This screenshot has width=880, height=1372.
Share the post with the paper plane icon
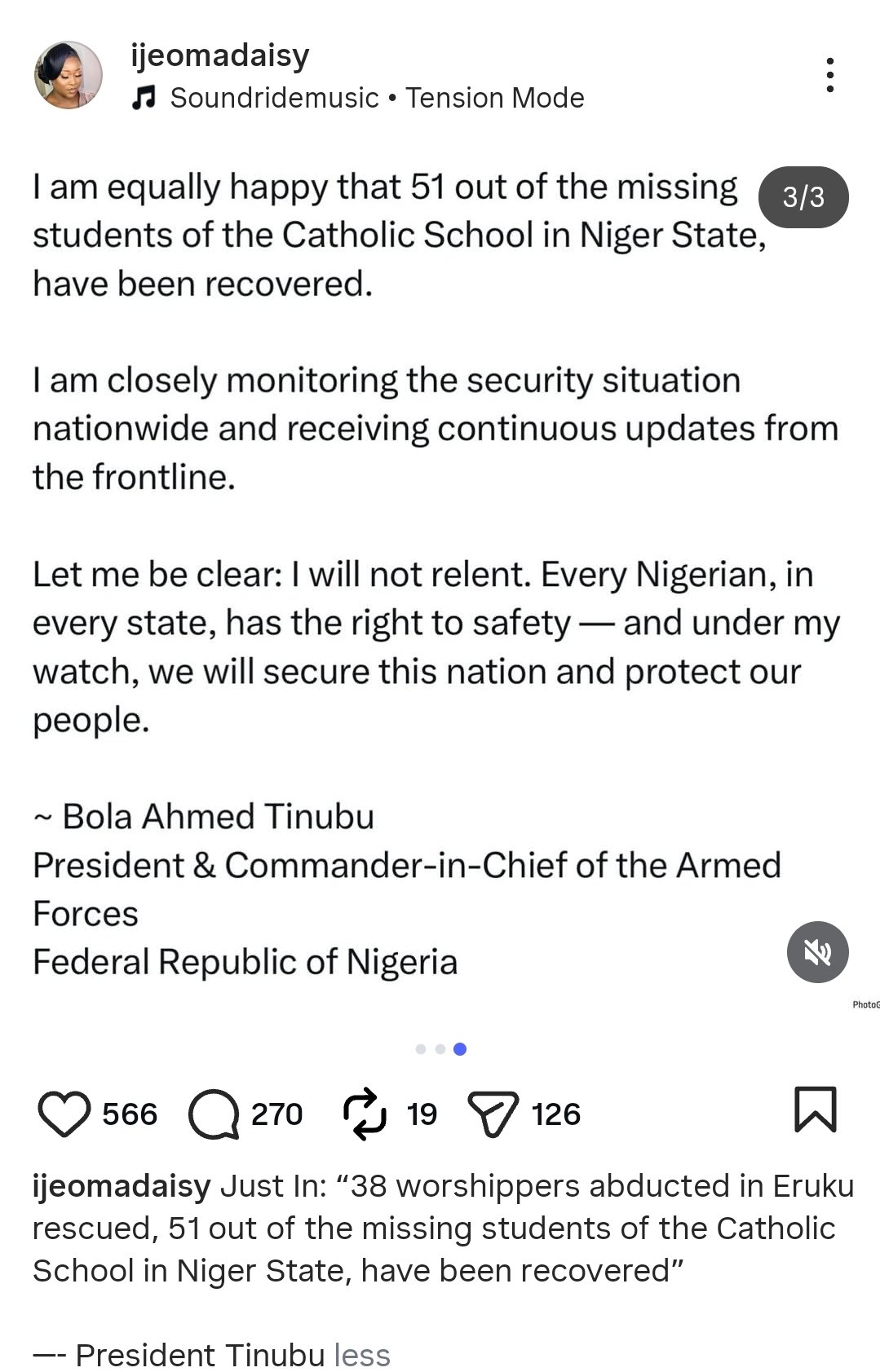point(493,1114)
